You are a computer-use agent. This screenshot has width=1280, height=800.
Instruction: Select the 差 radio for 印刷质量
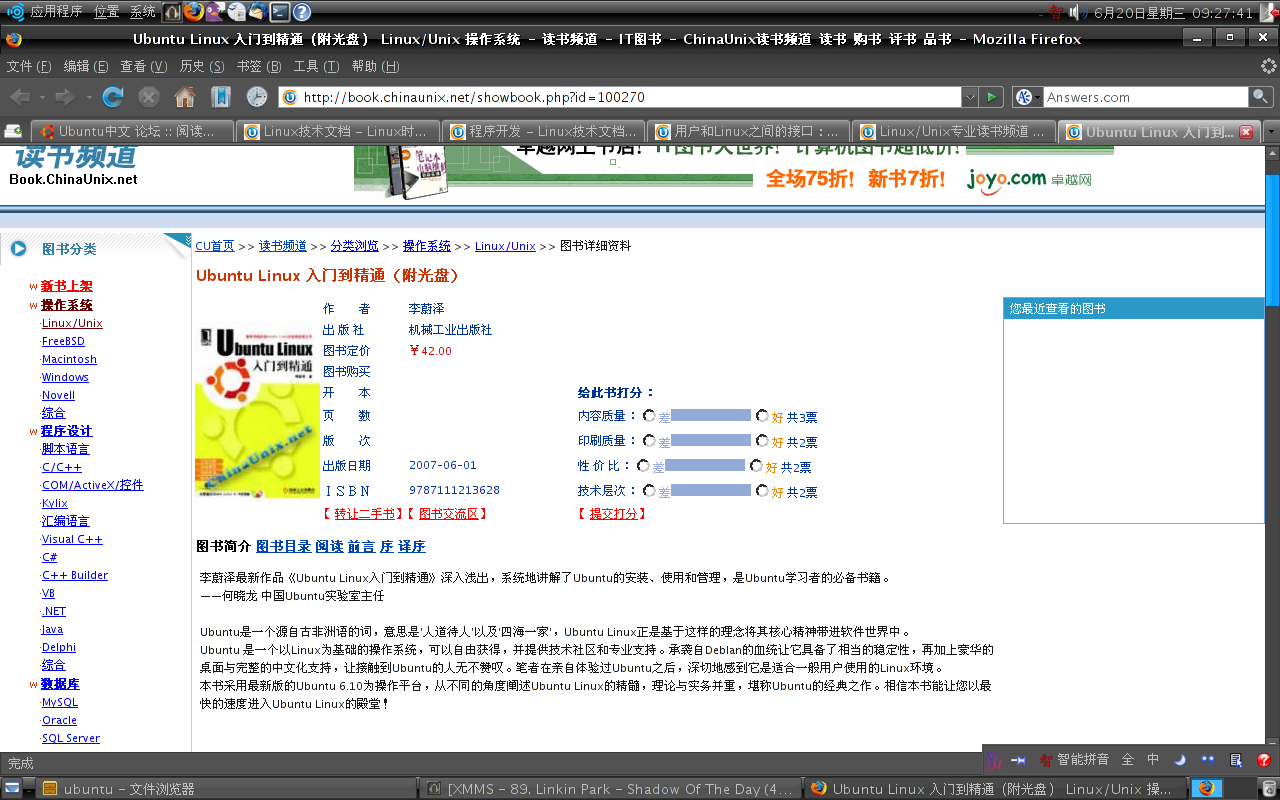[650, 441]
